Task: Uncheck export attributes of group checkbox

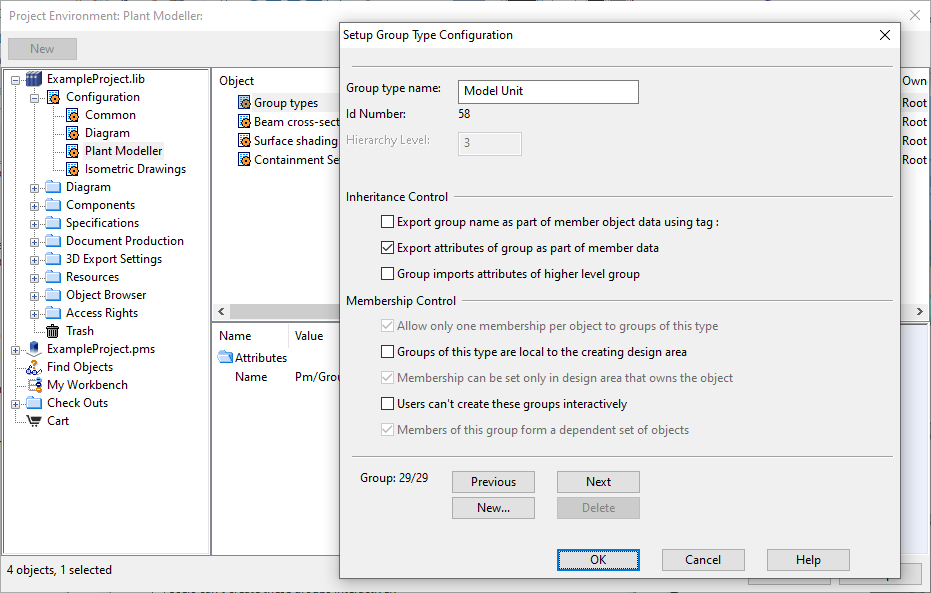Action: (x=388, y=248)
